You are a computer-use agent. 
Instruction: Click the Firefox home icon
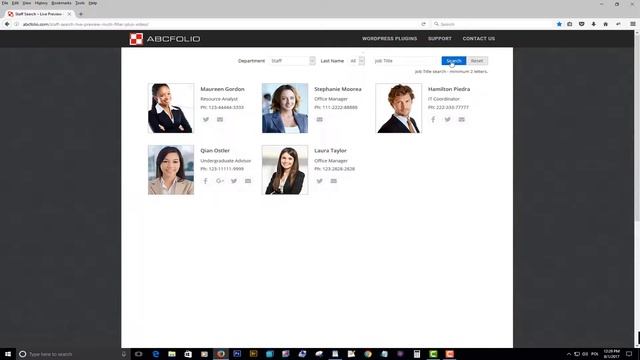606,24
